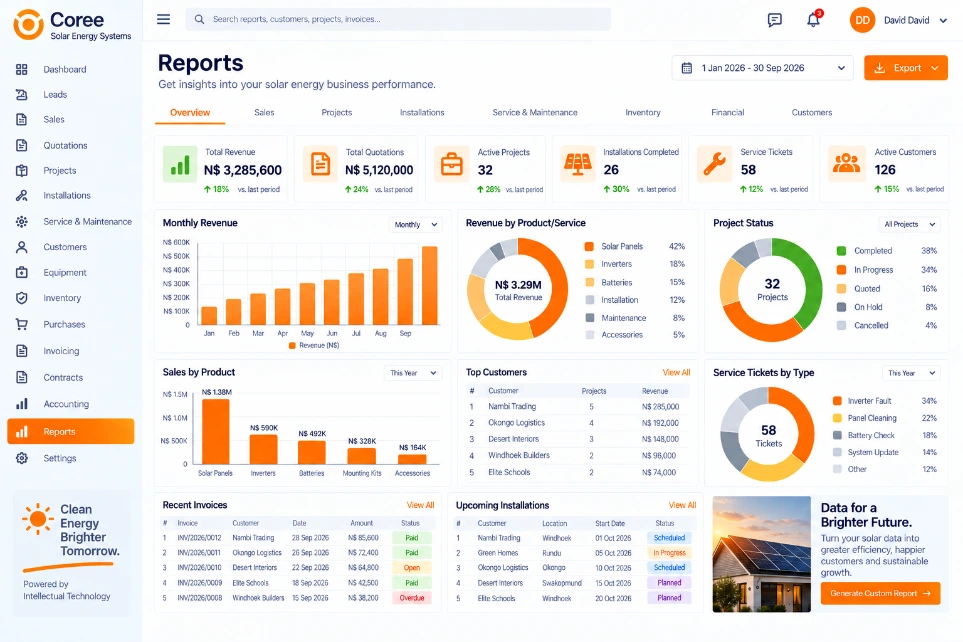Open the Equipment sidebar icon
Image resolution: width=963 pixels, height=642 pixels.
(x=21, y=272)
